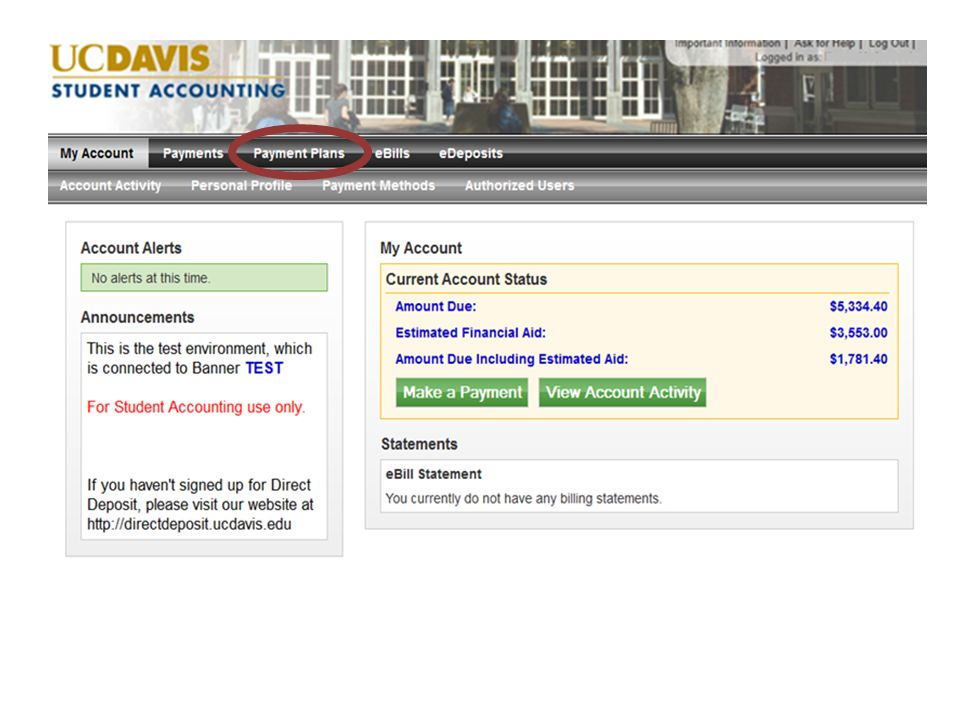Open the My Account tab
The image size is (960, 720).
tap(97, 153)
